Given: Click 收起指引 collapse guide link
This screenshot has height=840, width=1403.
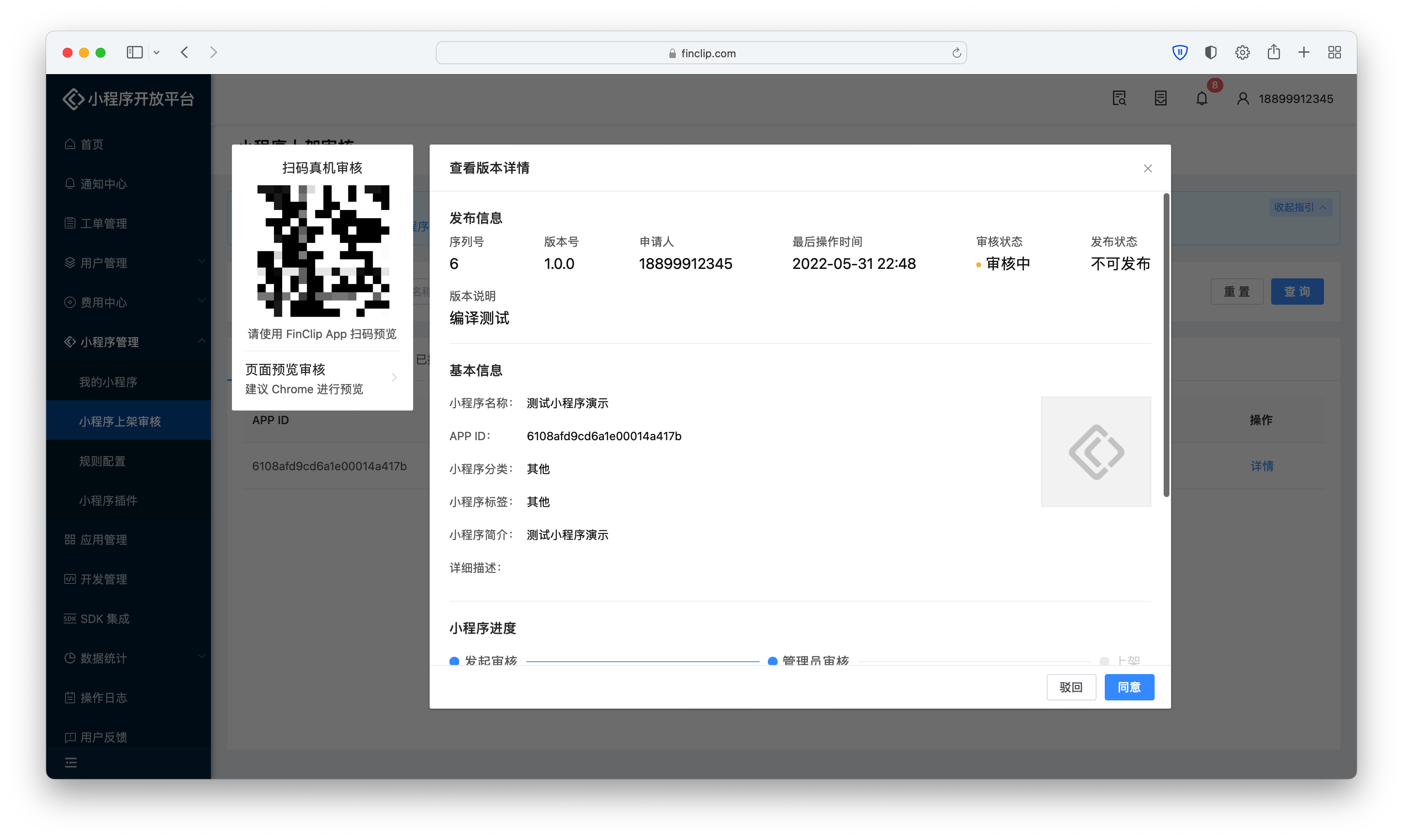Looking at the screenshot, I should [1300, 207].
